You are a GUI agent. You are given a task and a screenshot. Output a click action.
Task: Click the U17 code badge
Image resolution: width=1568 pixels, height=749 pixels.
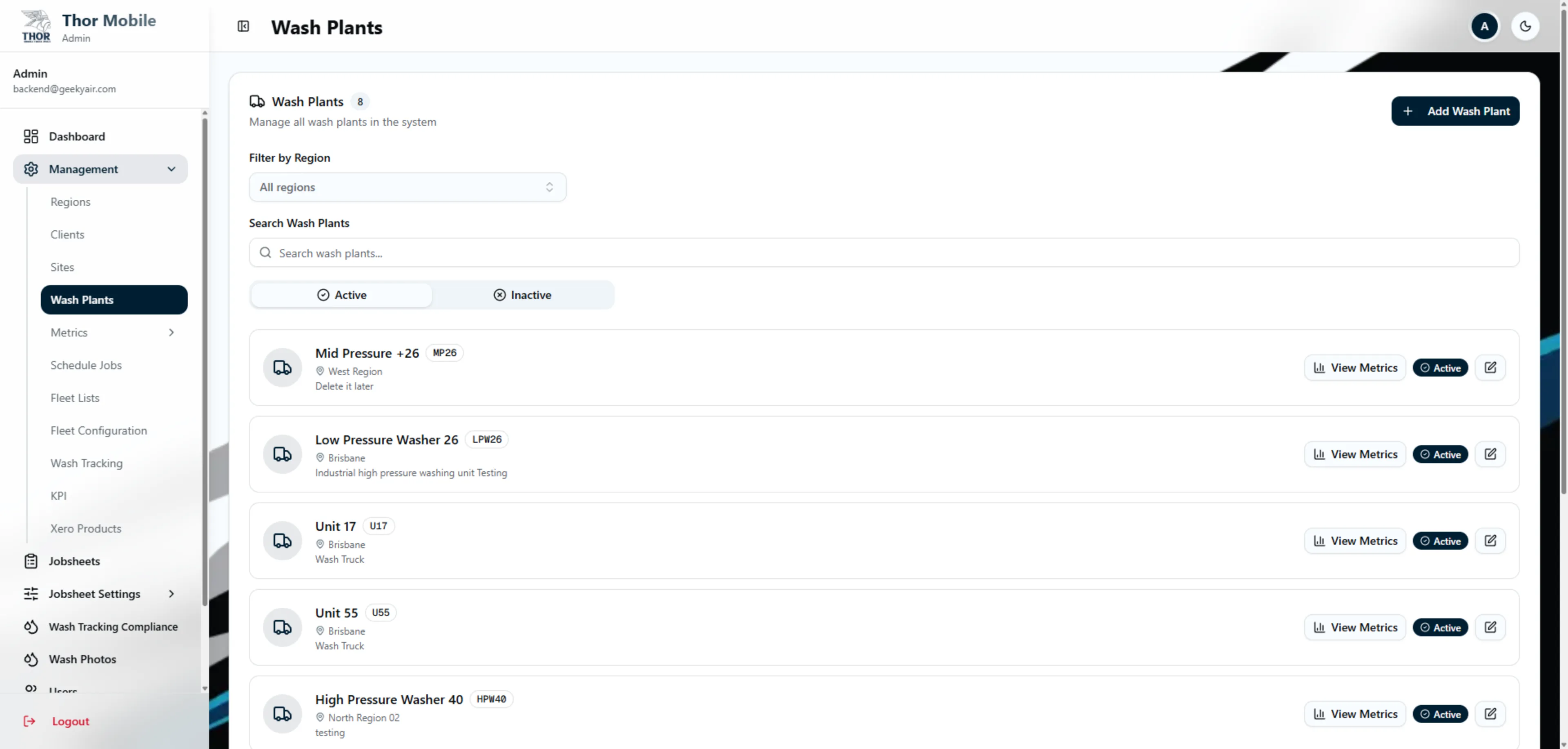tap(378, 526)
